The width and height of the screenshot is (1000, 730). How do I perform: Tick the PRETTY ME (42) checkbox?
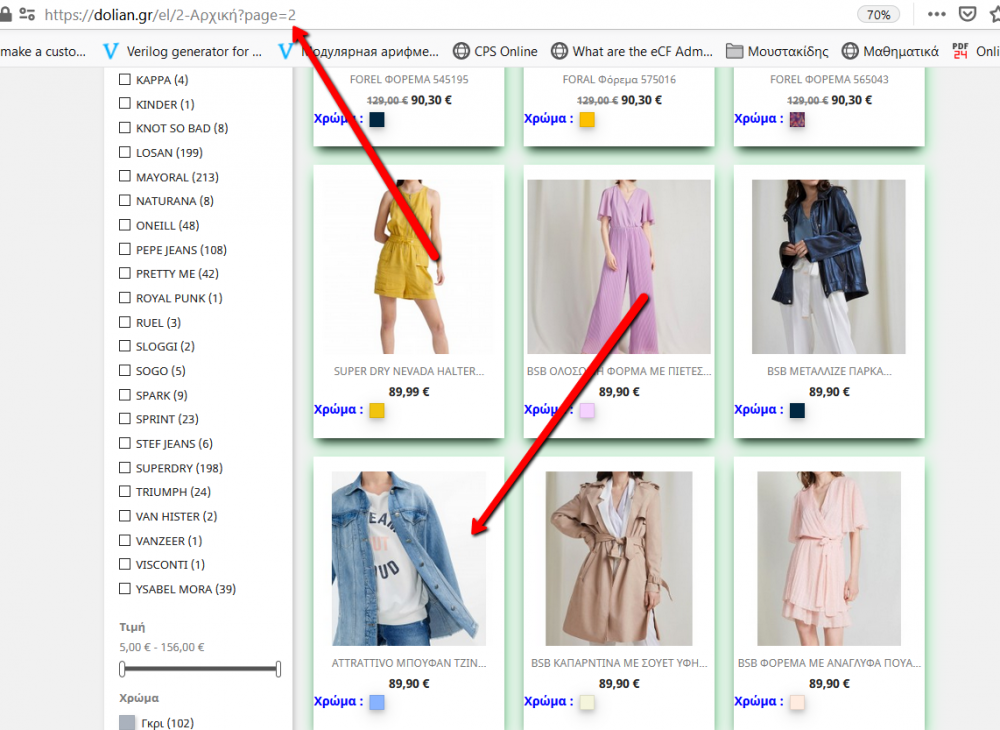pos(125,273)
